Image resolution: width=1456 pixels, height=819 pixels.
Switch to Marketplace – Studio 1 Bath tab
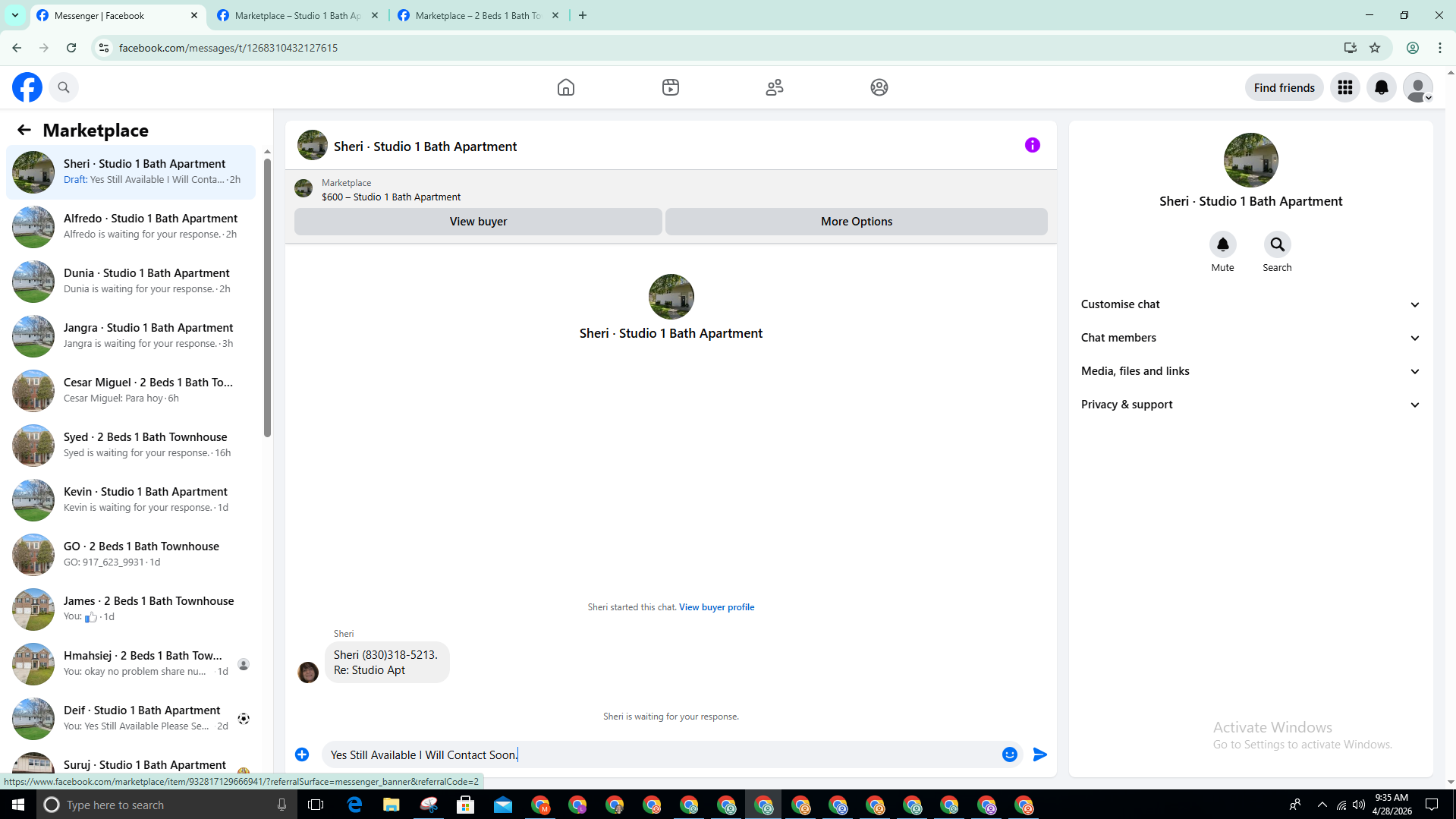[x=297, y=15]
